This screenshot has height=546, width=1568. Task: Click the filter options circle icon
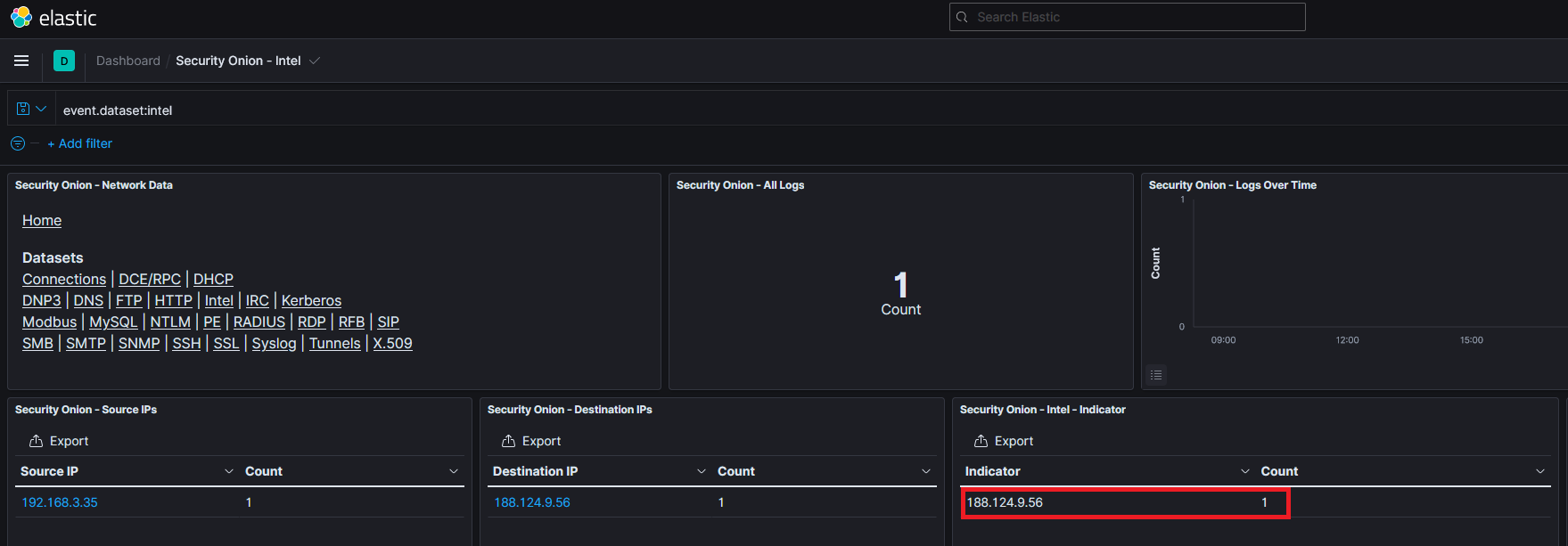coord(18,143)
